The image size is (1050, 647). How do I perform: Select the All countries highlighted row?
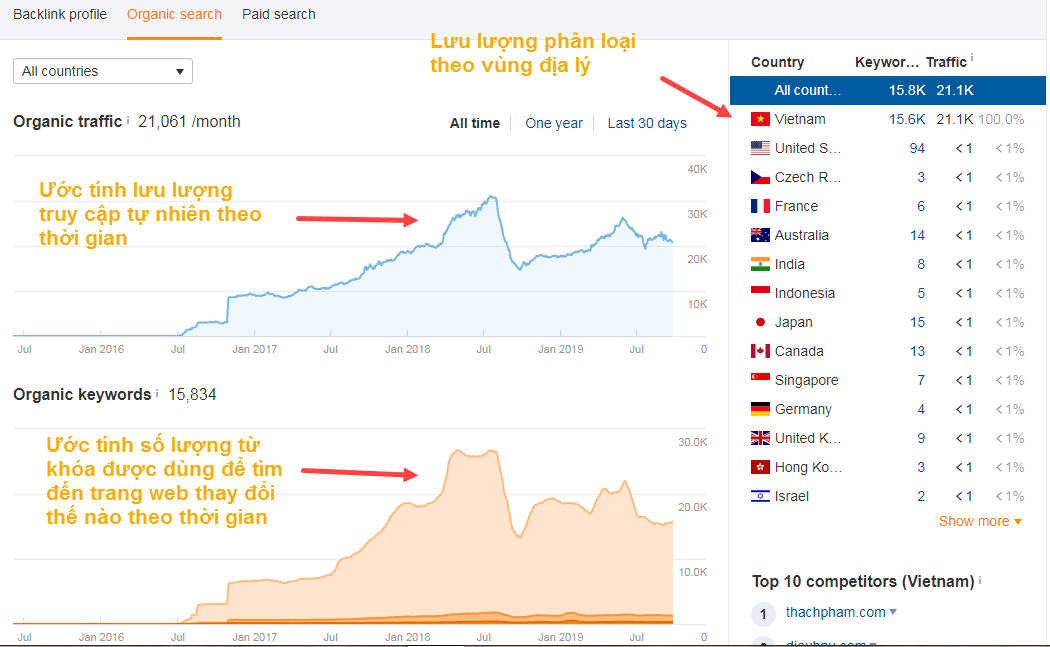point(887,90)
